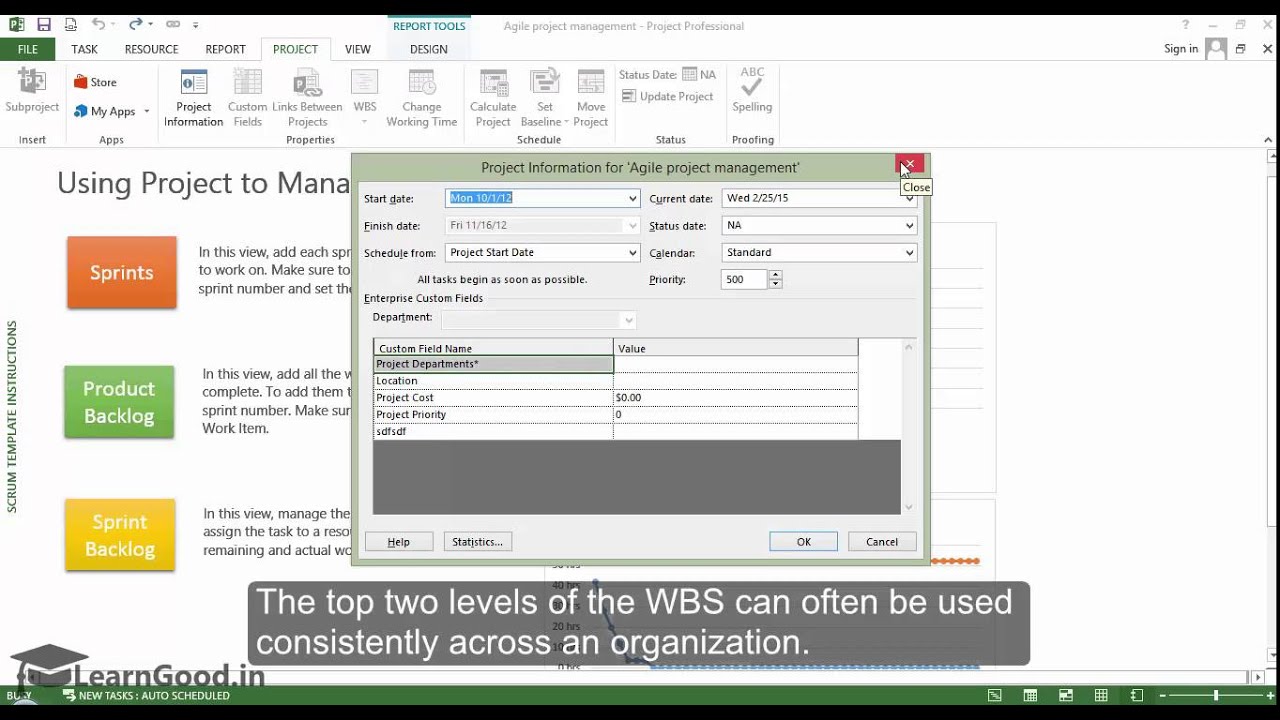Click the Value column header
Image resolution: width=1280 pixels, height=720 pixels.
coord(735,348)
